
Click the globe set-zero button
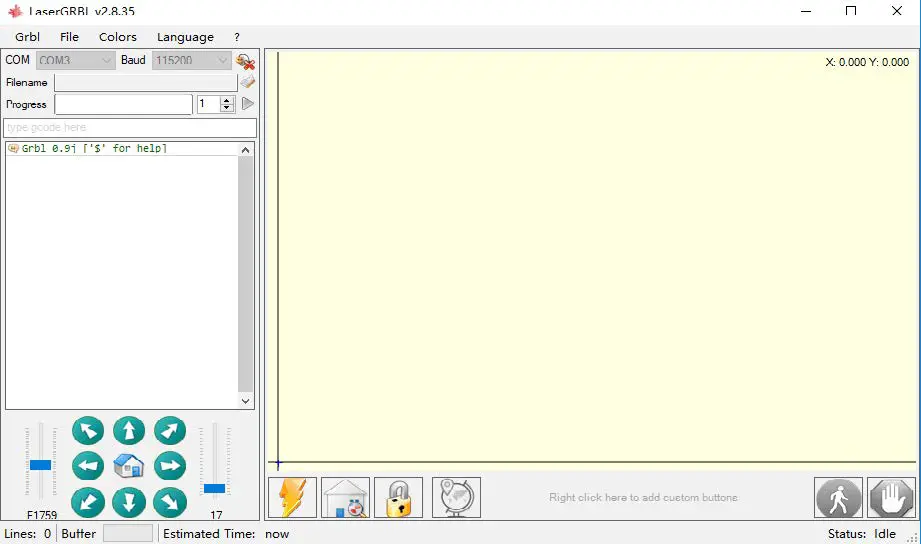pos(456,498)
